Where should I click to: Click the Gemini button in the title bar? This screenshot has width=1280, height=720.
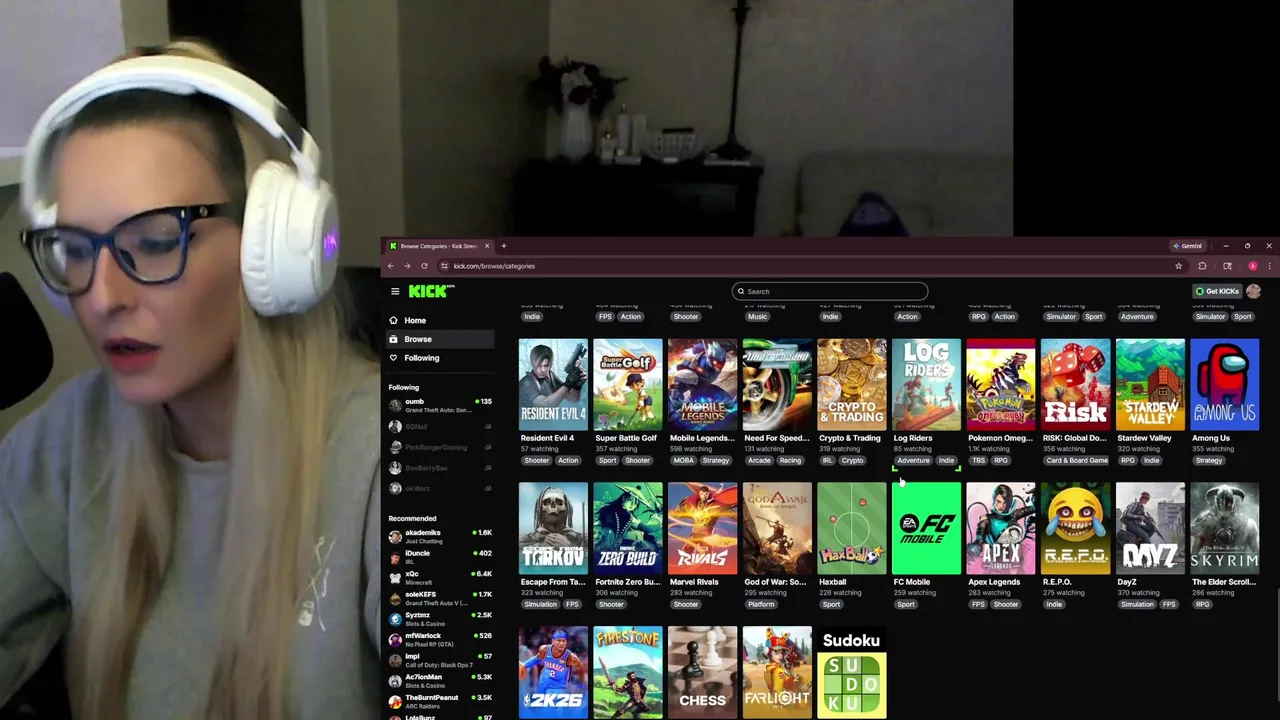(x=1188, y=246)
